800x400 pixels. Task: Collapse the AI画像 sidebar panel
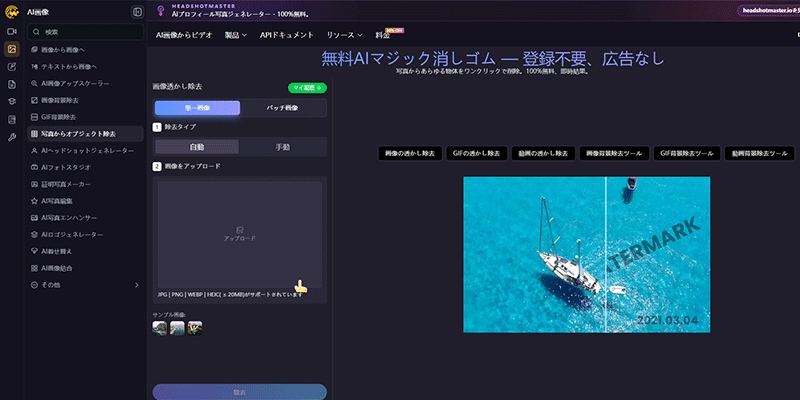tap(137, 12)
